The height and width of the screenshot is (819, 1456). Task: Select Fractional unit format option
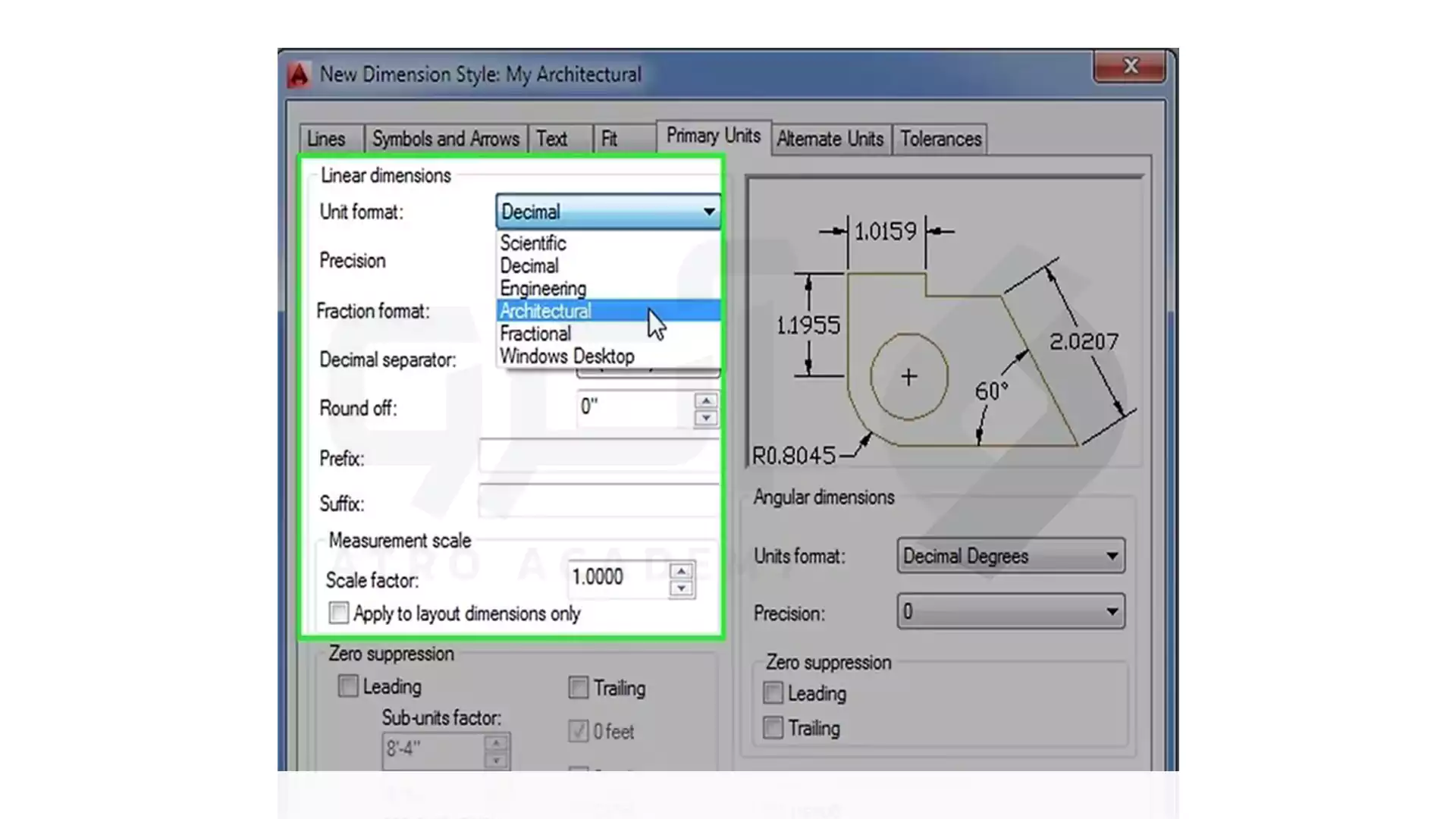(x=608, y=334)
